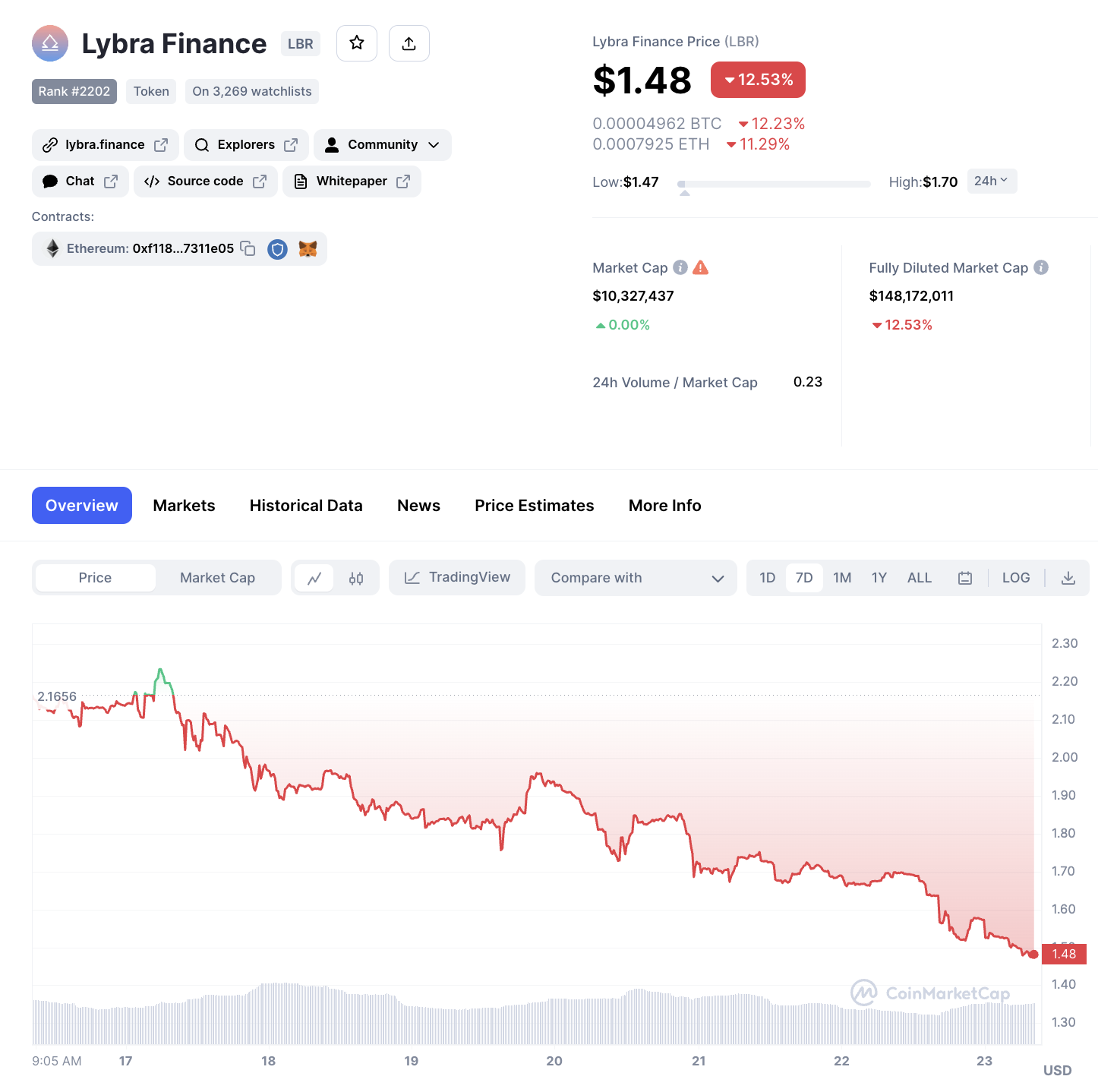Switch chart to Market Cap view
The height and width of the screenshot is (1092, 1098).
click(217, 577)
